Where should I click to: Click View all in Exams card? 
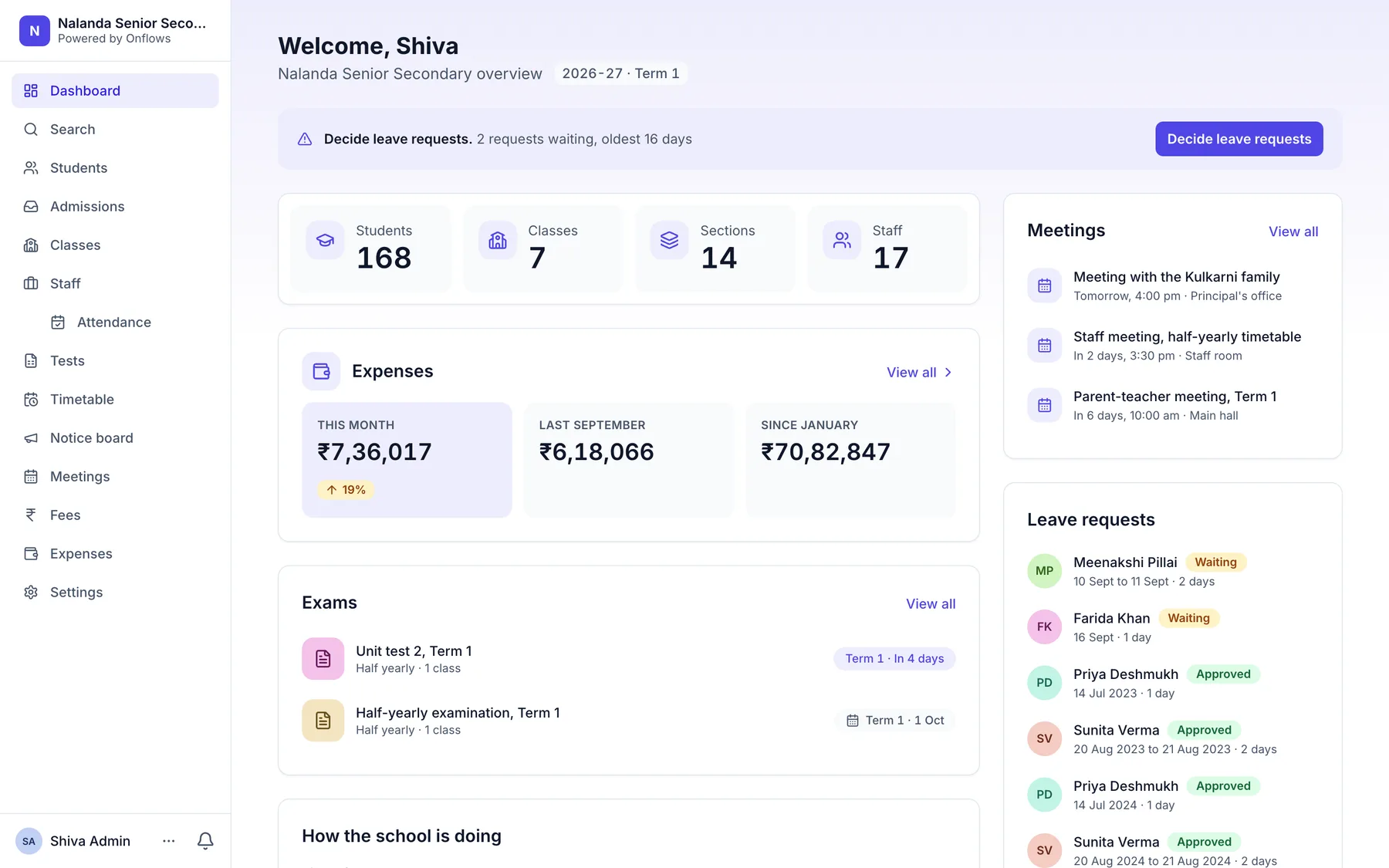coord(931,603)
